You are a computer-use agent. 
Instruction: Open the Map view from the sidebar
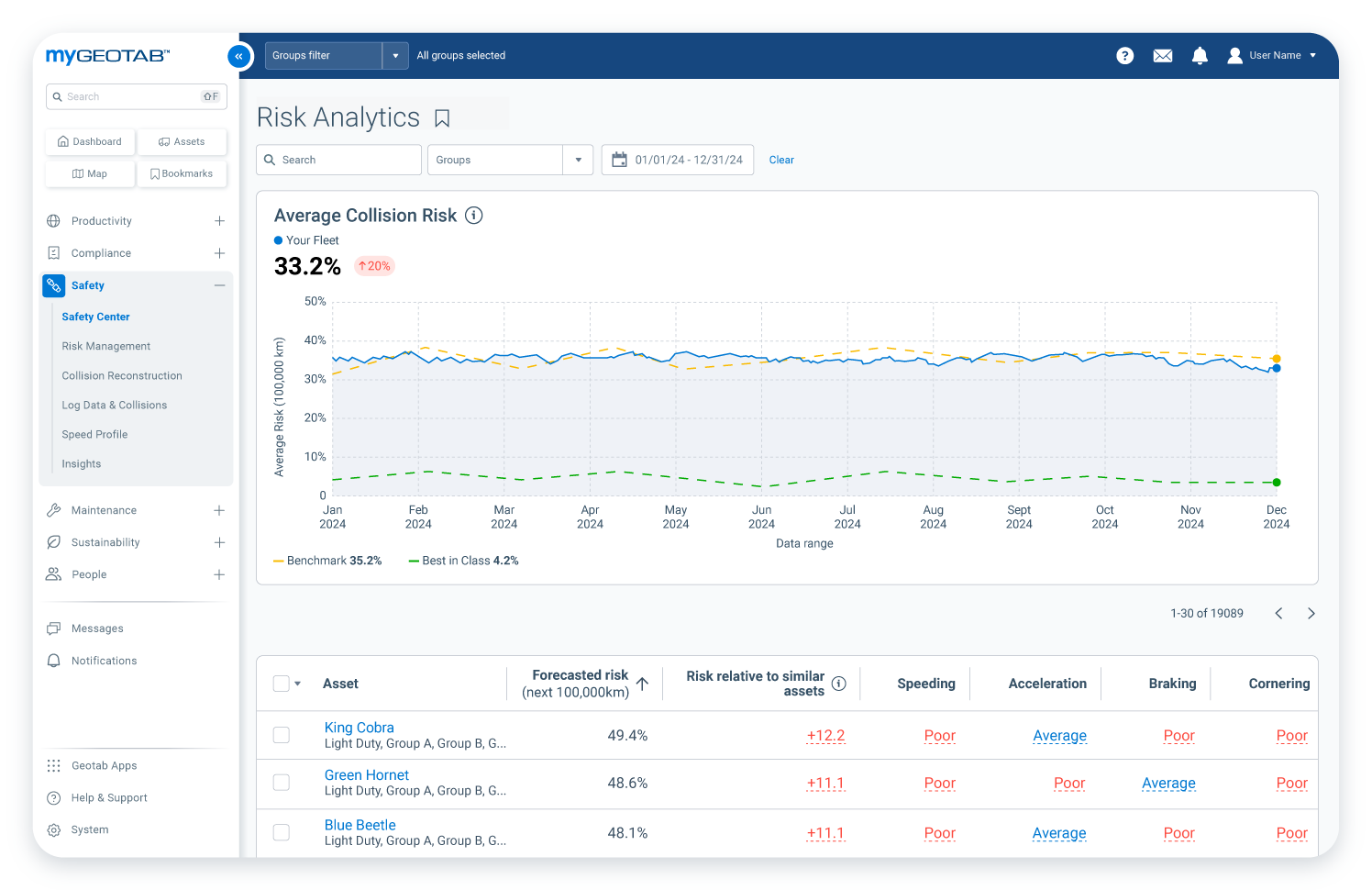coord(89,173)
